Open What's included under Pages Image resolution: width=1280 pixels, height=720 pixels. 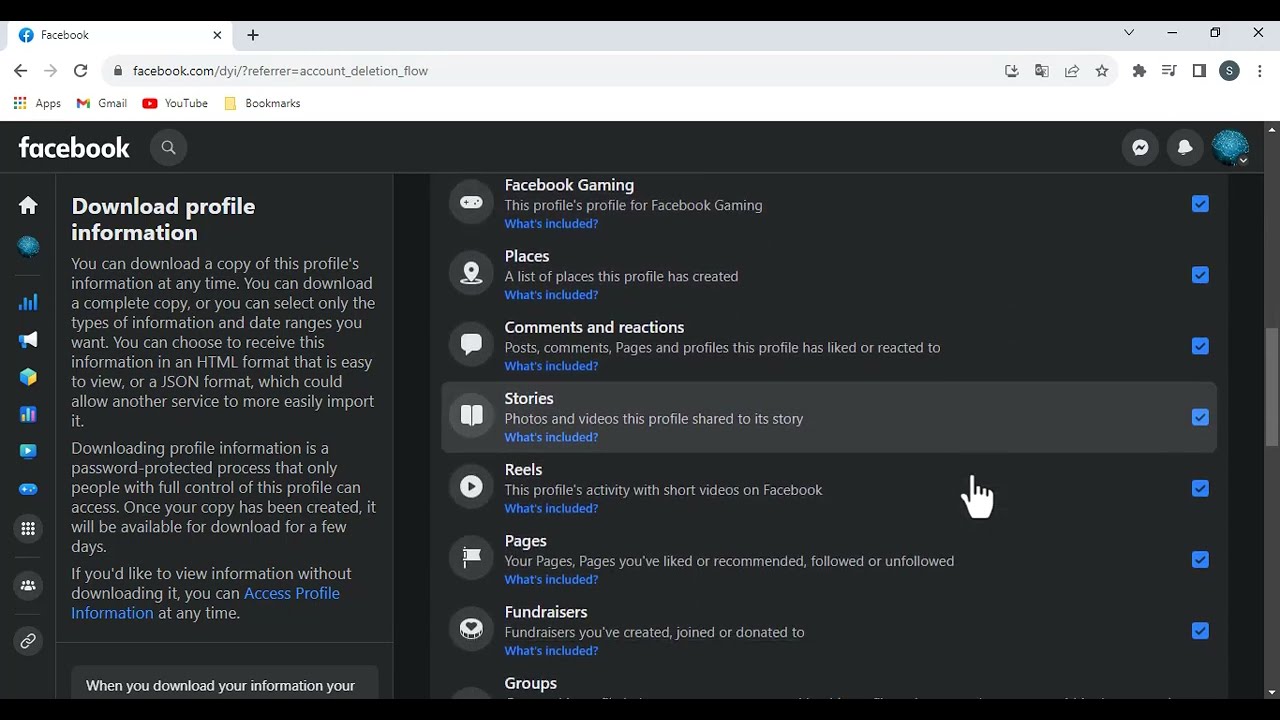[551, 579]
